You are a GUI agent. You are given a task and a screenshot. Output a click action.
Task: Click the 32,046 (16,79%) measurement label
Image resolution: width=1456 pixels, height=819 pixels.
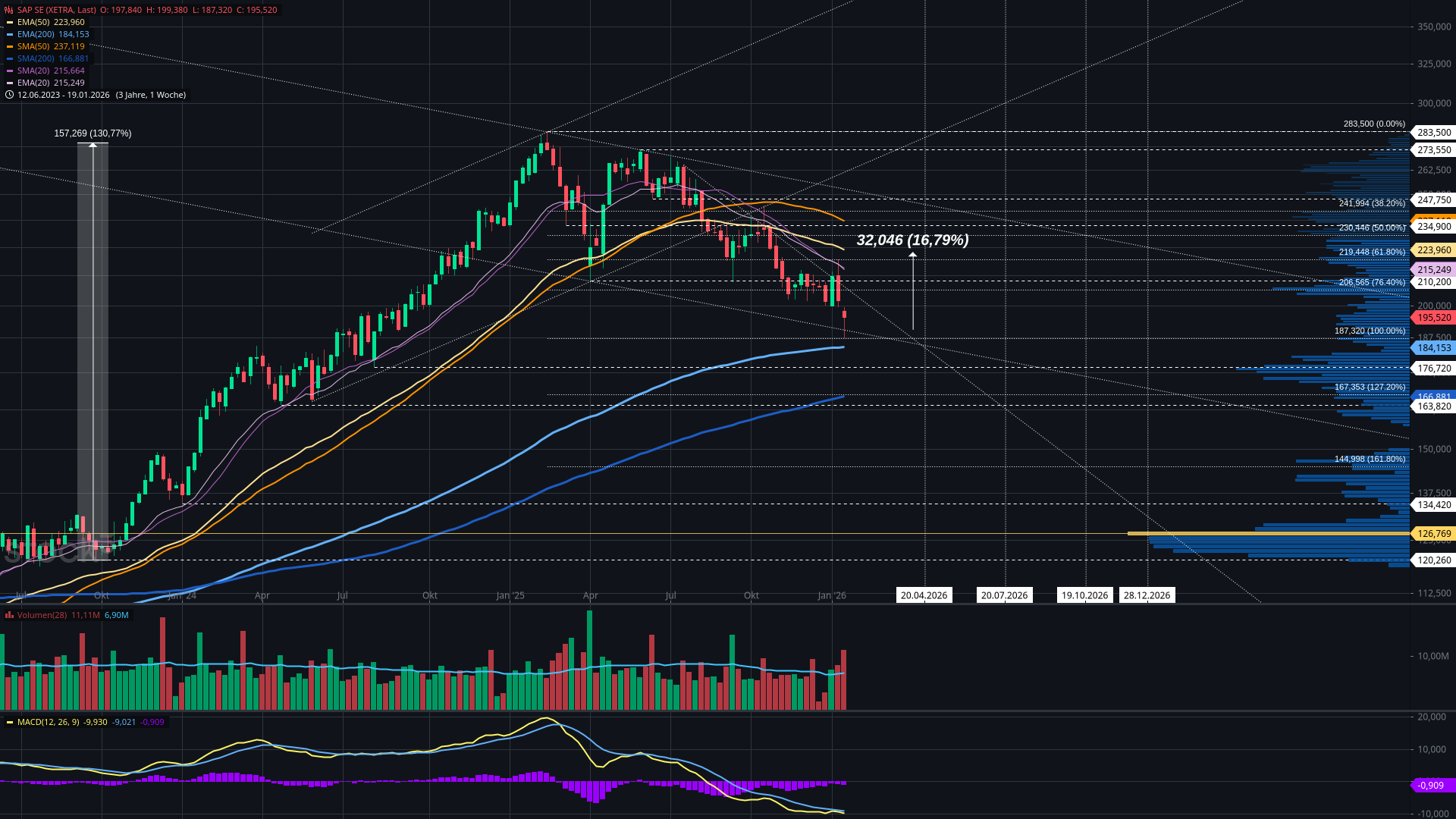[912, 240]
